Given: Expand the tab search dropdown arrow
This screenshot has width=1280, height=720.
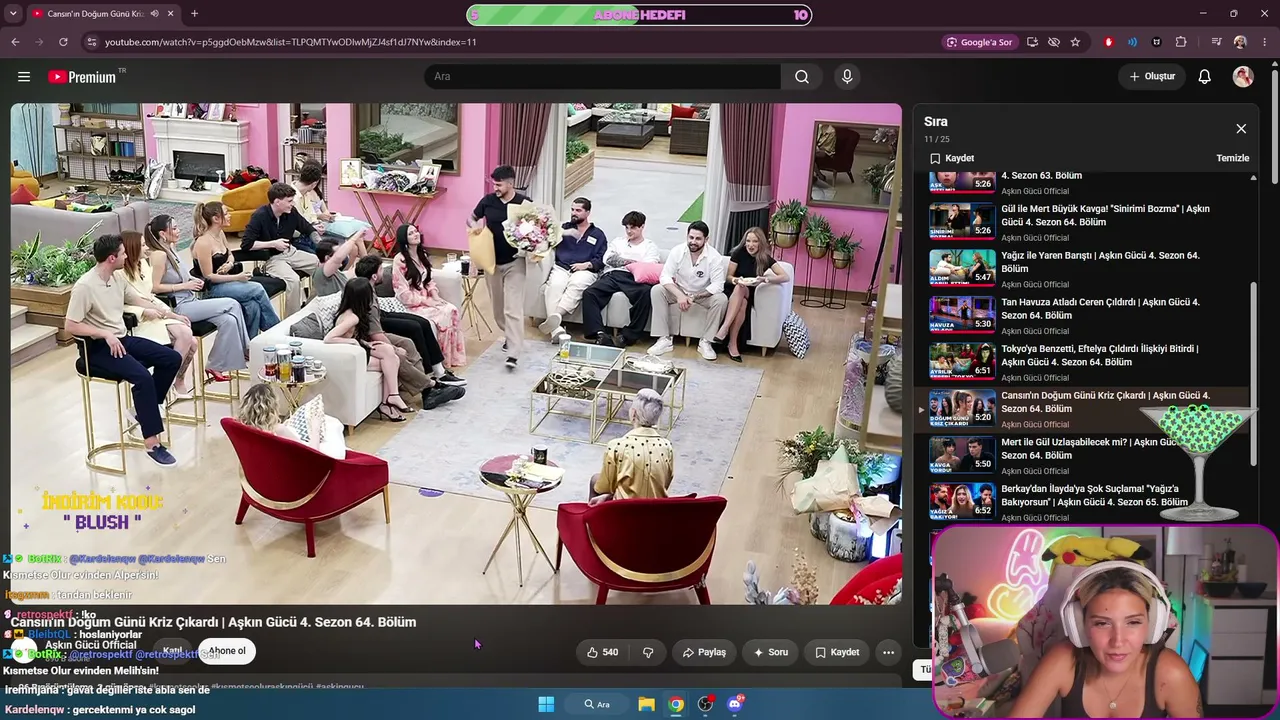Looking at the screenshot, I should tap(13, 14).
